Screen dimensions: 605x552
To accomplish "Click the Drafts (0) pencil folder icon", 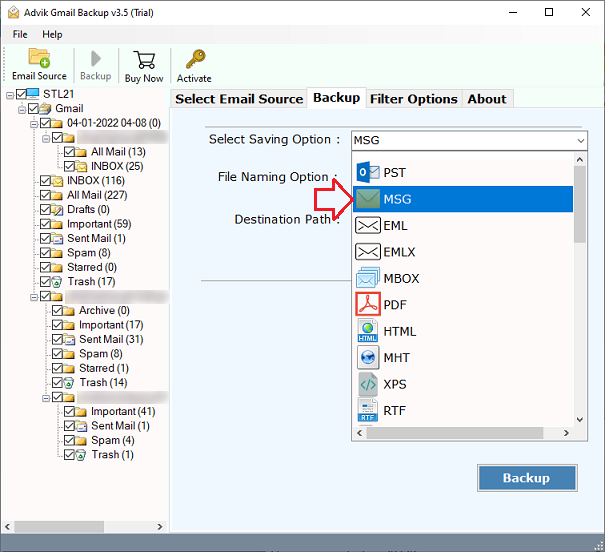I will (x=57, y=209).
